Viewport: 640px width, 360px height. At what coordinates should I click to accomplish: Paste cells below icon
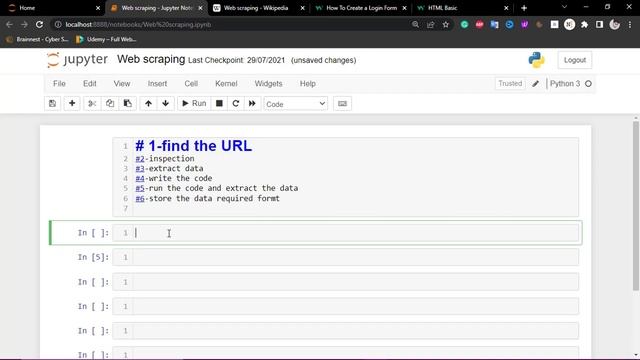coord(127,104)
